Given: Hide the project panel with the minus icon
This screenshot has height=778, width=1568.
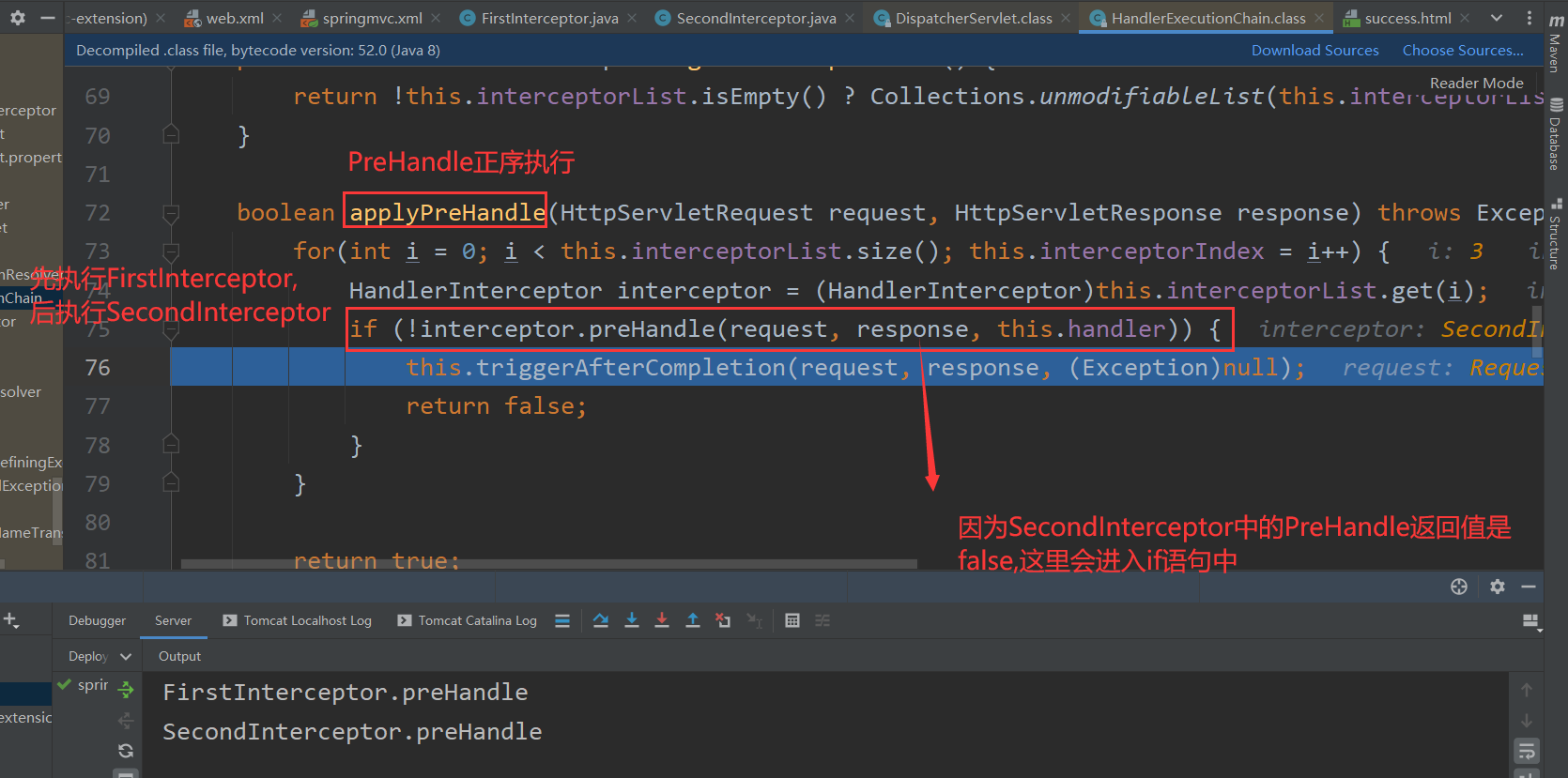Looking at the screenshot, I should 48,18.
